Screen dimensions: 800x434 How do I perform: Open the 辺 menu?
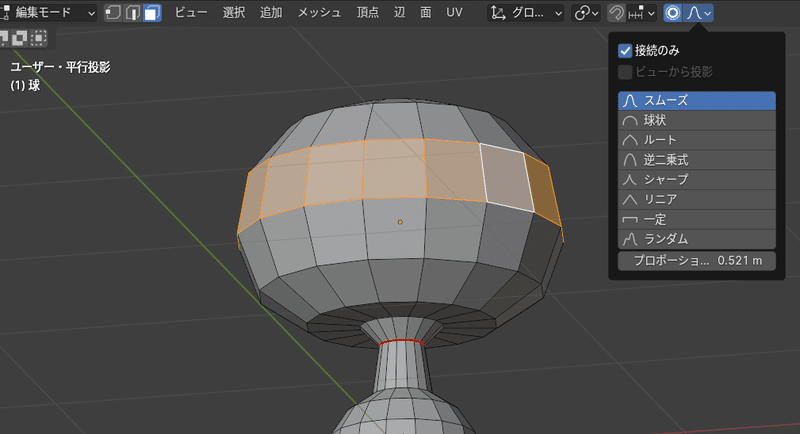pos(399,13)
